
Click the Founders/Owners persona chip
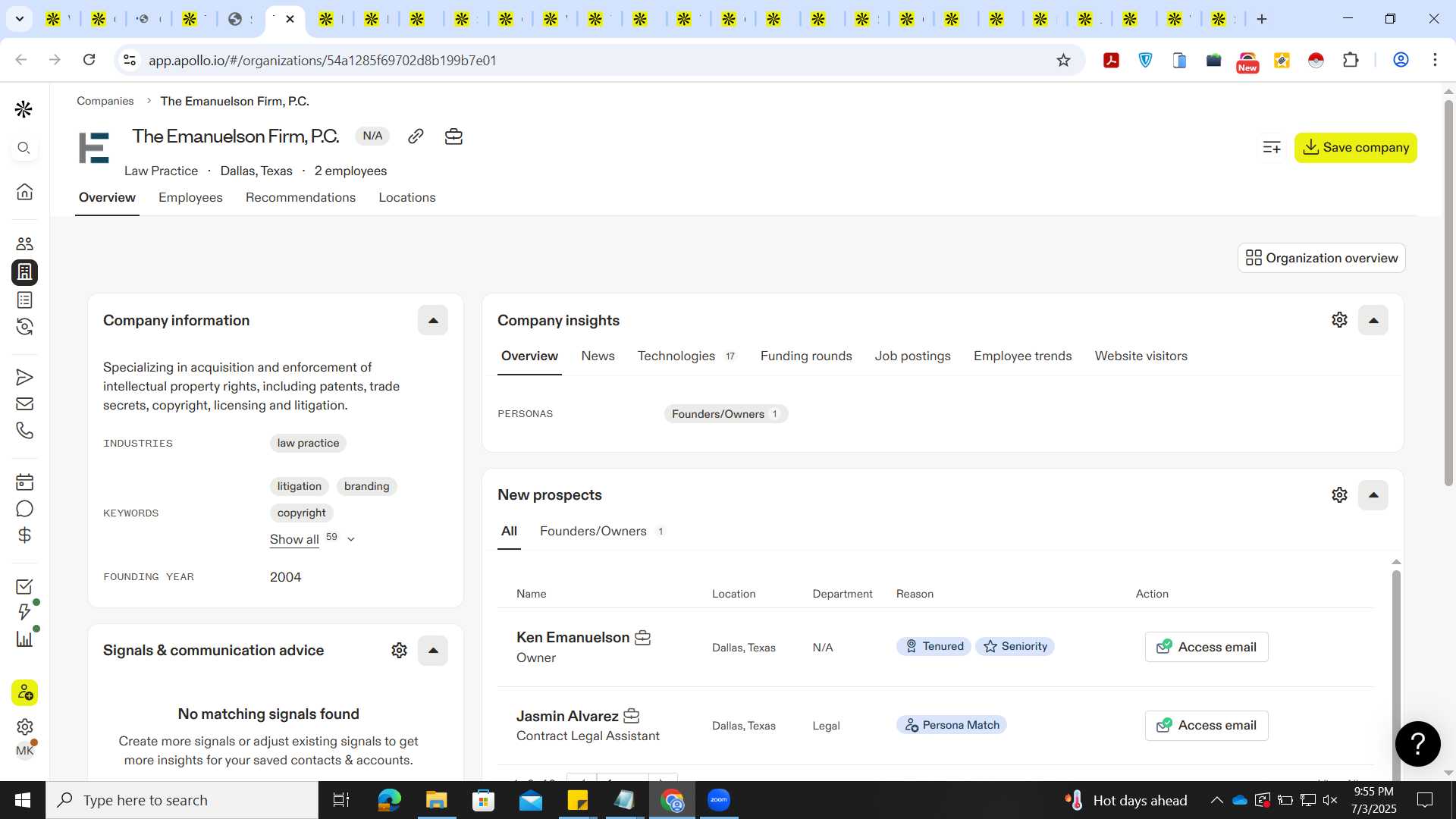point(725,414)
